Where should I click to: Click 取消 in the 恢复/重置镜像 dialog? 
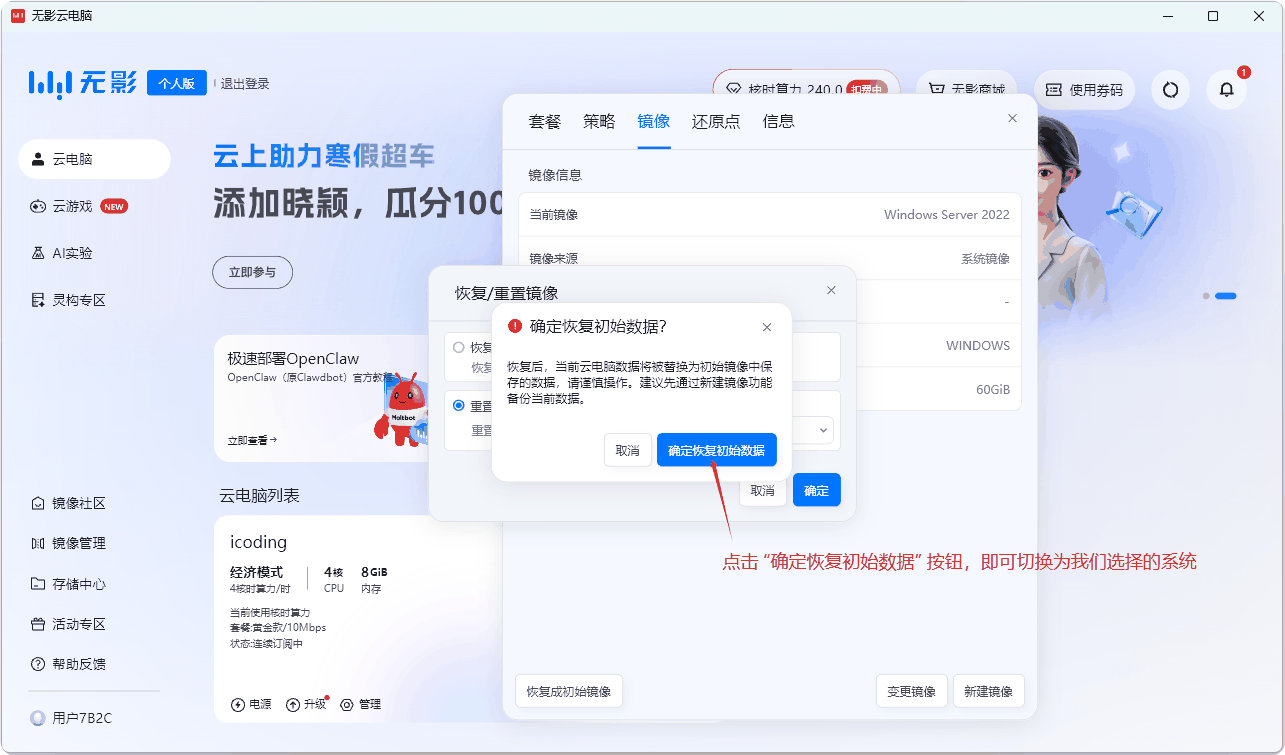click(x=762, y=490)
